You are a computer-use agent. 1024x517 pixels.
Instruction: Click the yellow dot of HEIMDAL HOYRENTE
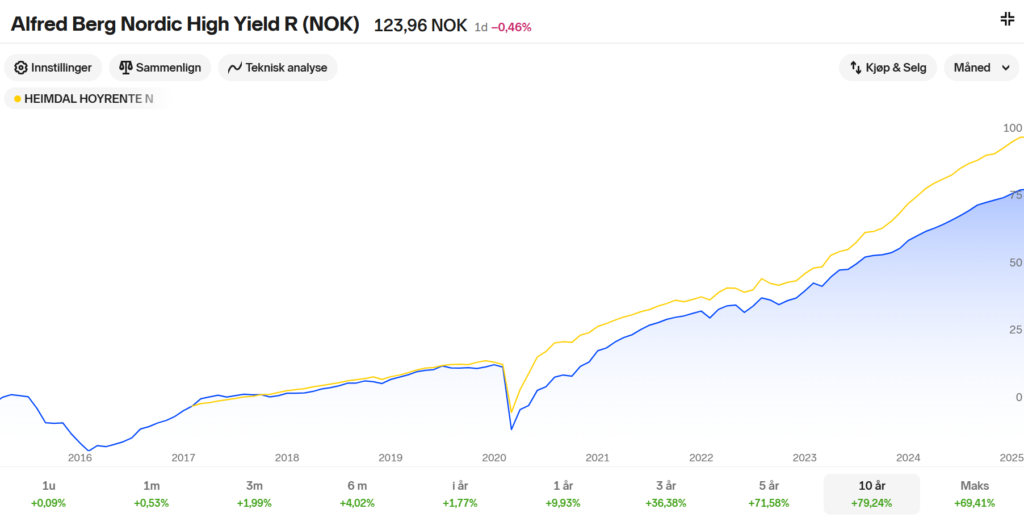click(17, 99)
